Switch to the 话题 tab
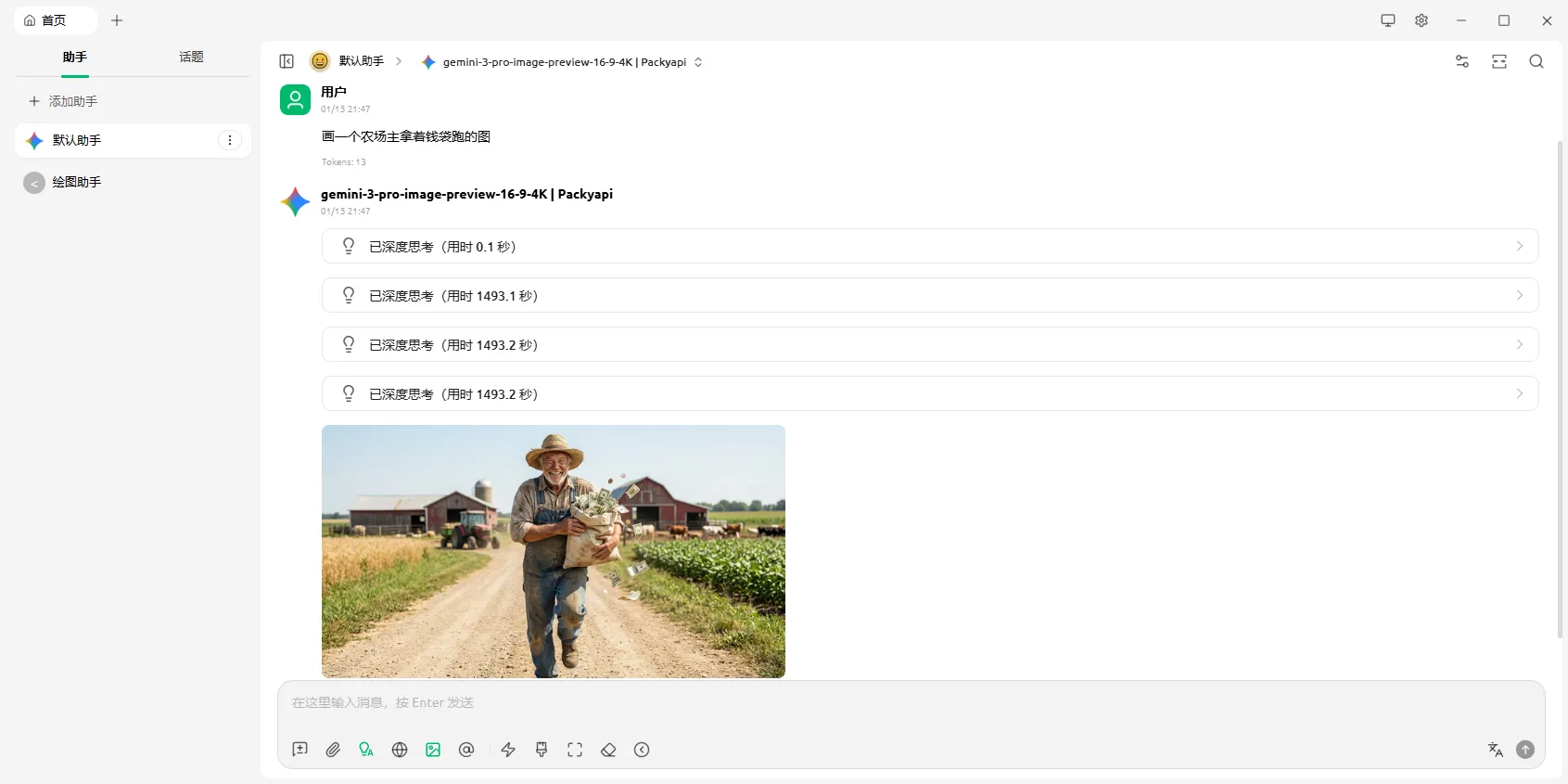The image size is (1568, 784). (191, 58)
